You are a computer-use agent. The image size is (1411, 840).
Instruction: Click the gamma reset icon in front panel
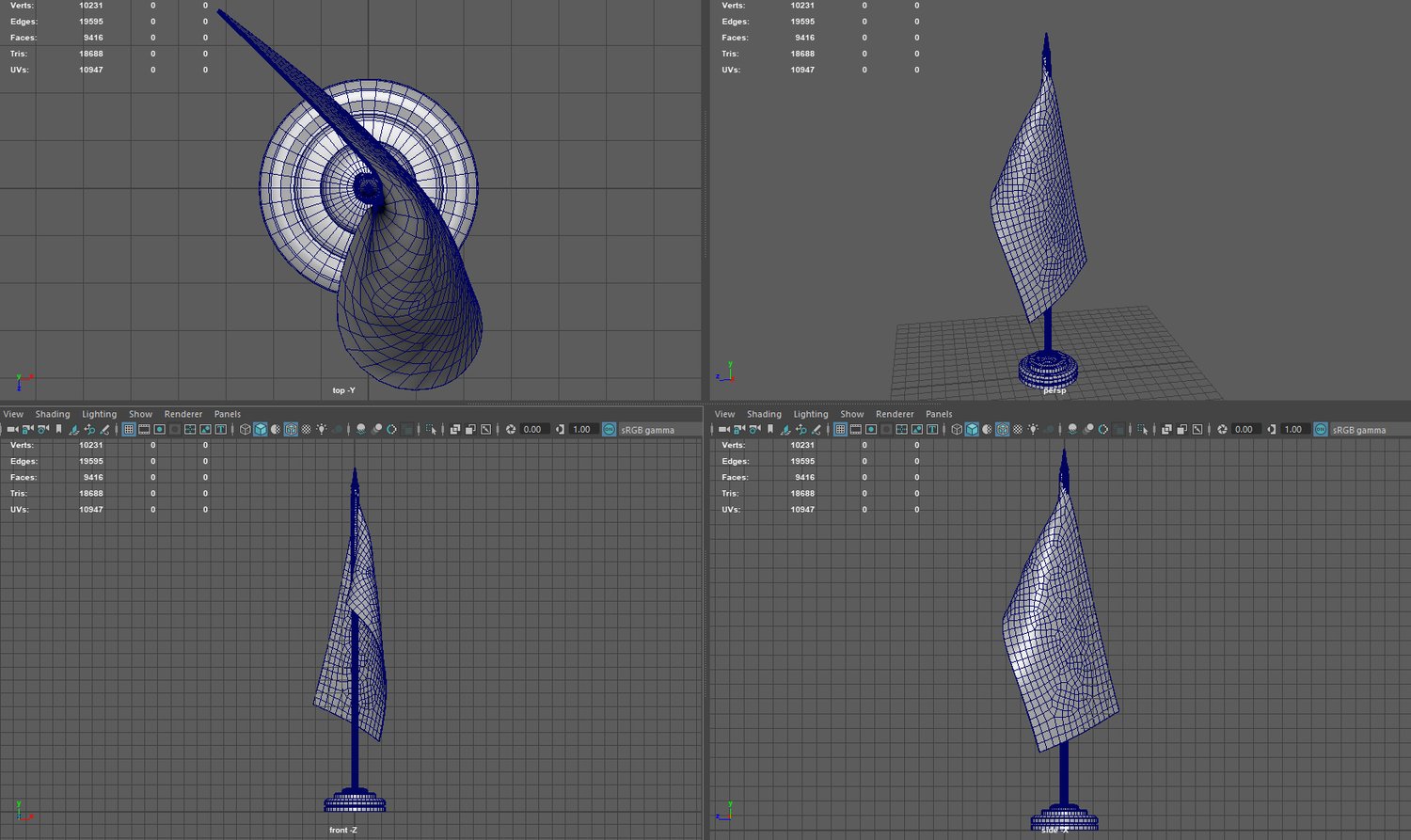[x=561, y=430]
